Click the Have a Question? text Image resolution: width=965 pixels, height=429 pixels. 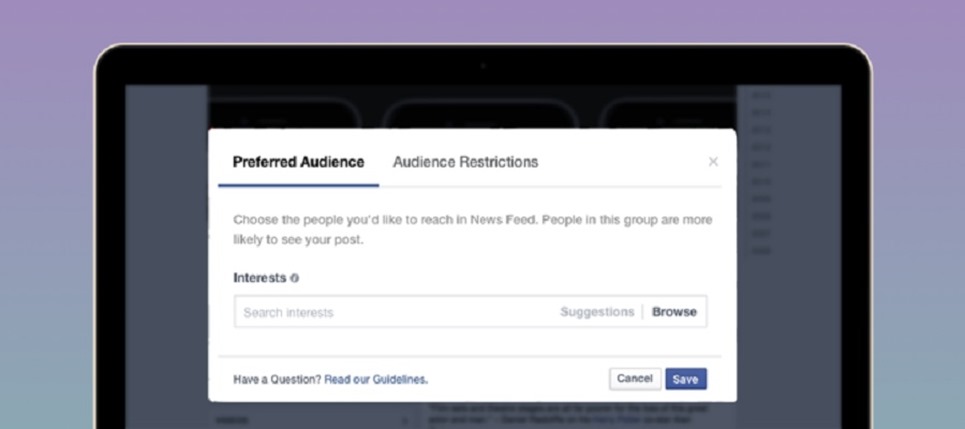[x=277, y=380]
